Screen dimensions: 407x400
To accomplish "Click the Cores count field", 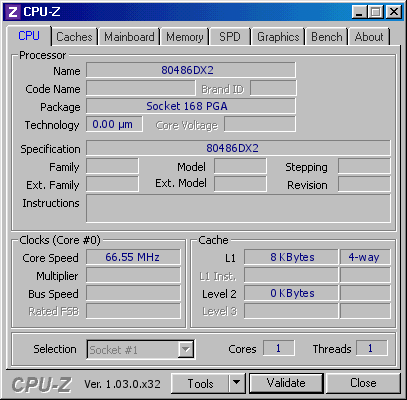I will (x=279, y=349).
